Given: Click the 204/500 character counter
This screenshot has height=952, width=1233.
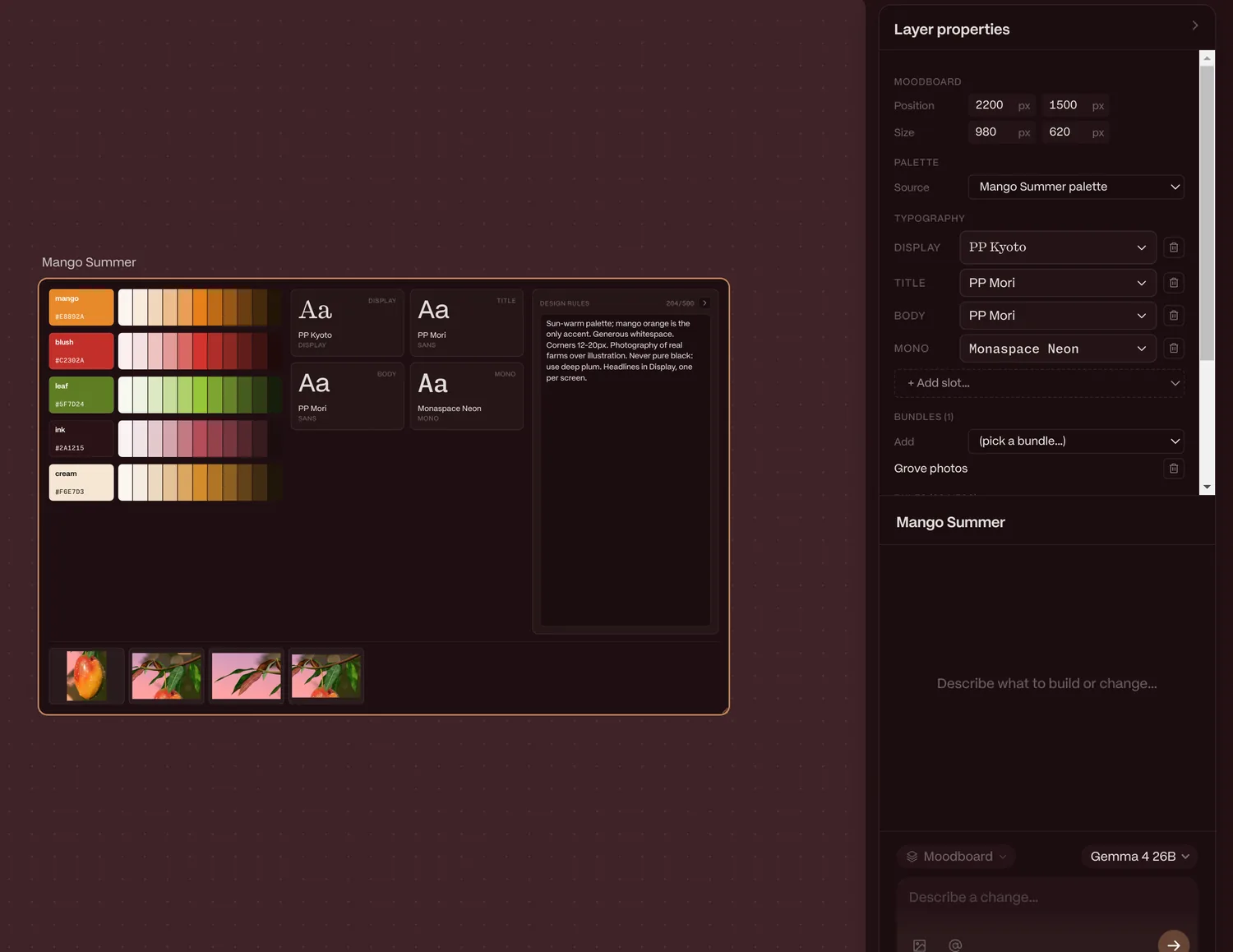Looking at the screenshot, I should pos(680,303).
